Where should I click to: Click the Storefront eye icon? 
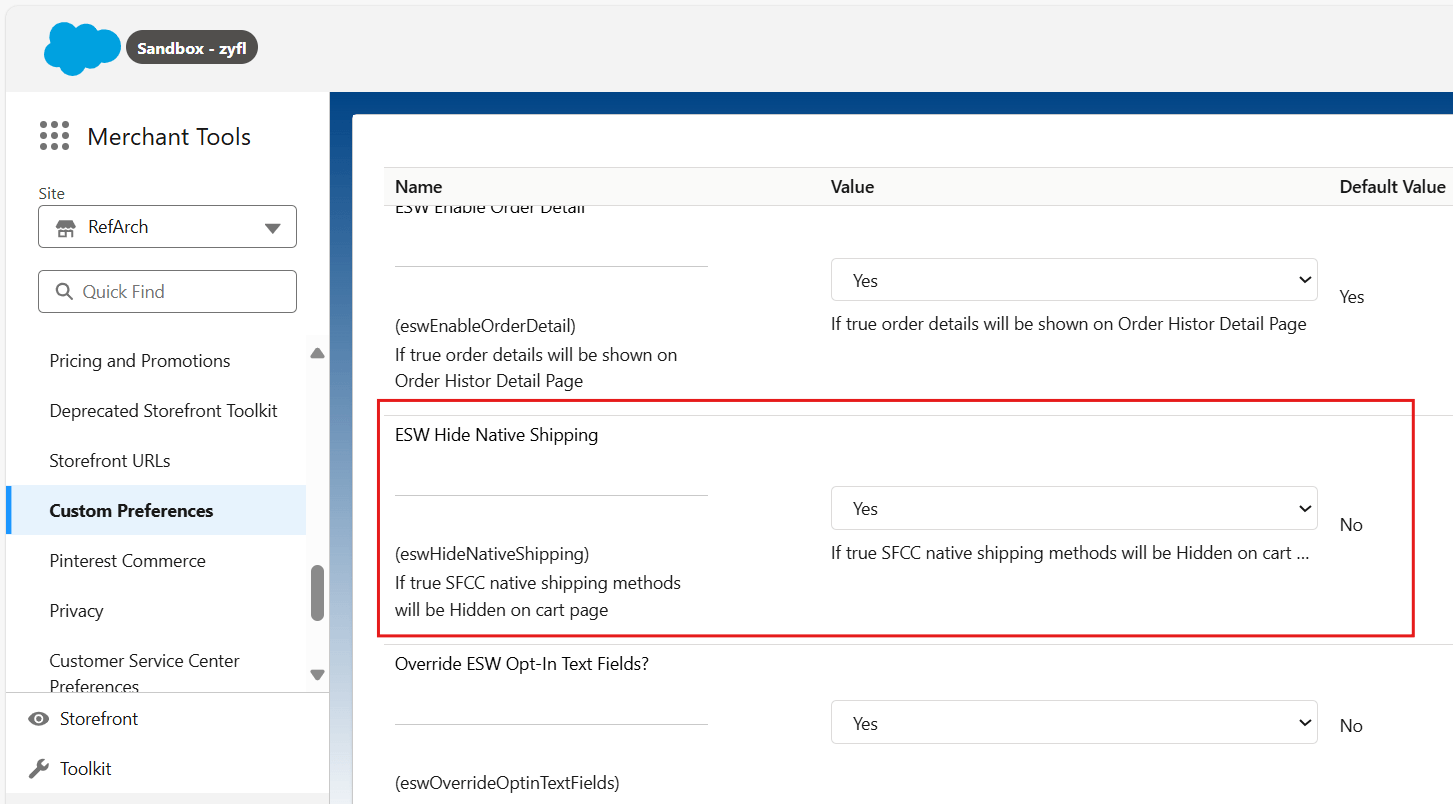39,719
